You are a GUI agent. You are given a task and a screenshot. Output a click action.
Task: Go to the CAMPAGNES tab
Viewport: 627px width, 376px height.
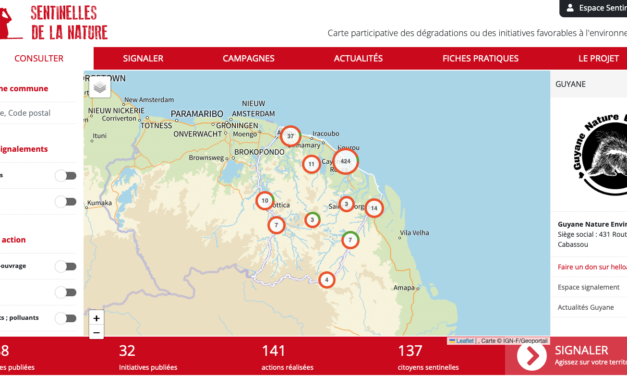(x=248, y=58)
